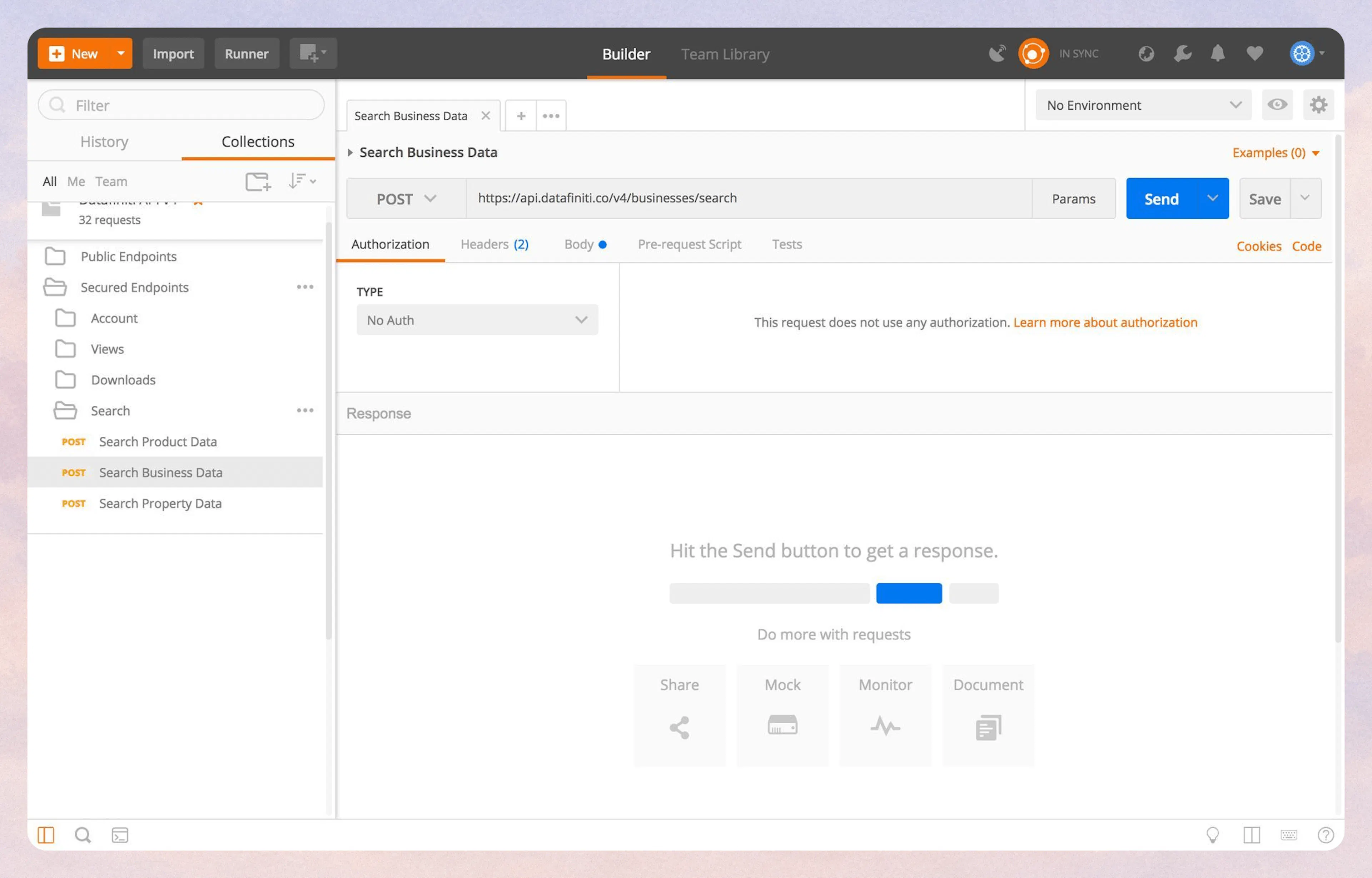Toggle the sidebar using the bottom-left icon

tap(46, 835)
